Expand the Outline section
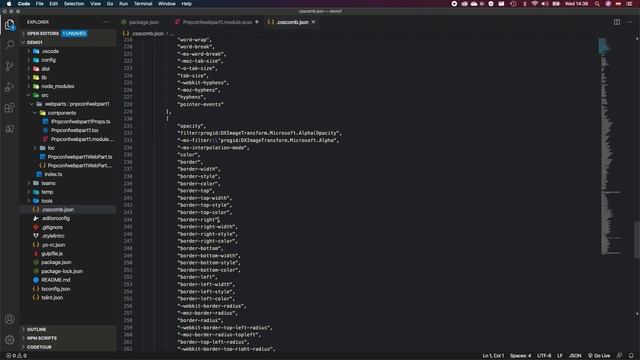 tap(36, 329)
